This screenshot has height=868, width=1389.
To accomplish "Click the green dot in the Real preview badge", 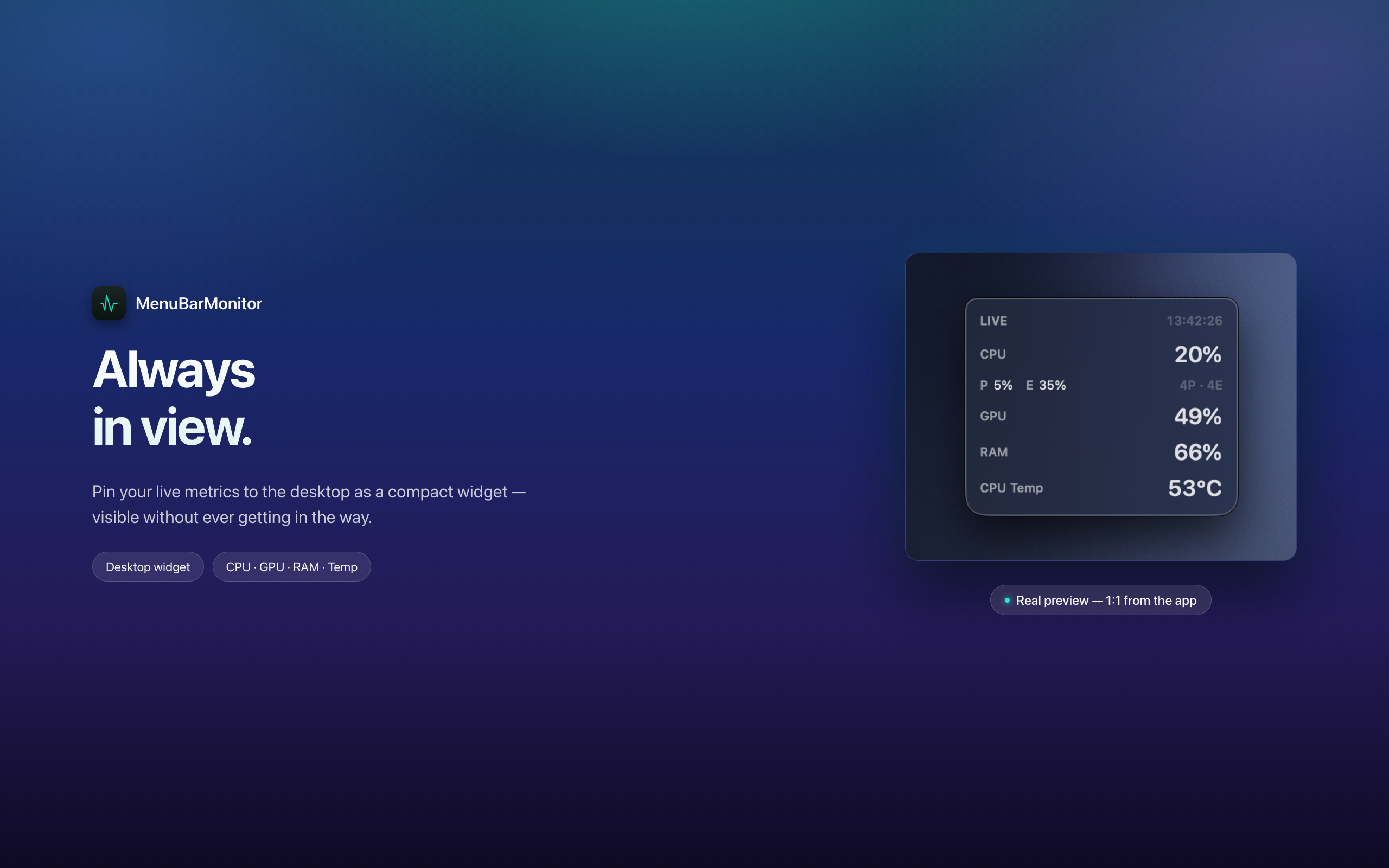I will (1006, 600).
